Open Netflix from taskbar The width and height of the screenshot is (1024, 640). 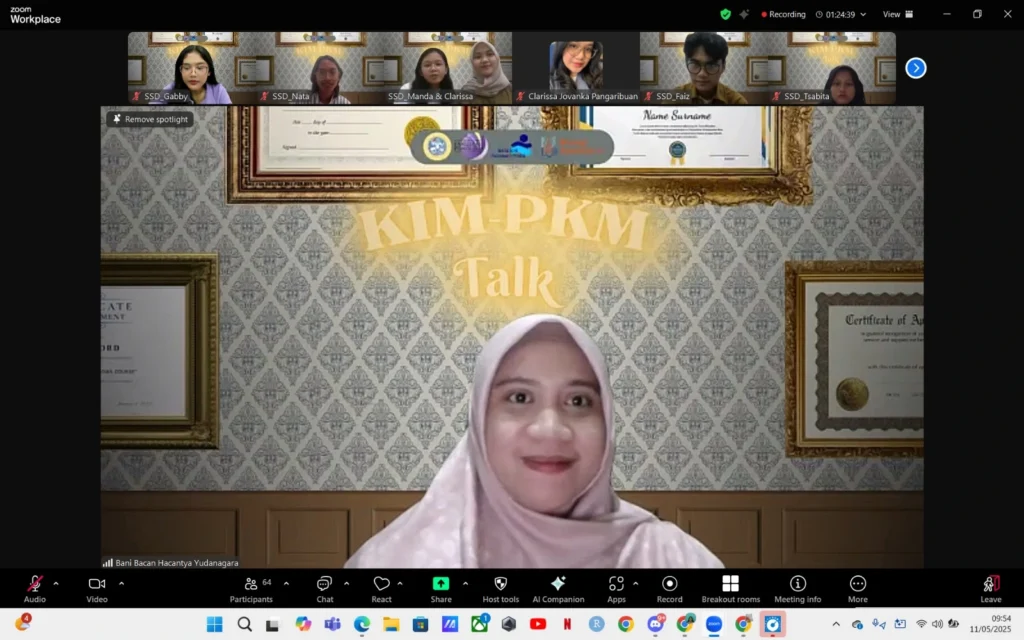567,624
